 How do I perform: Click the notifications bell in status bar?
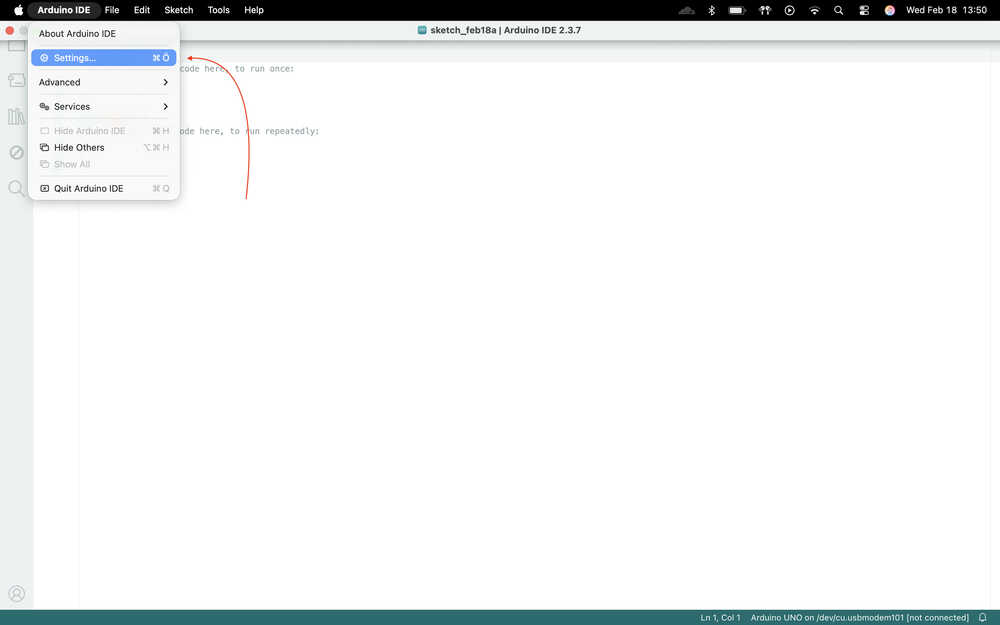click(x=983, y=617)
